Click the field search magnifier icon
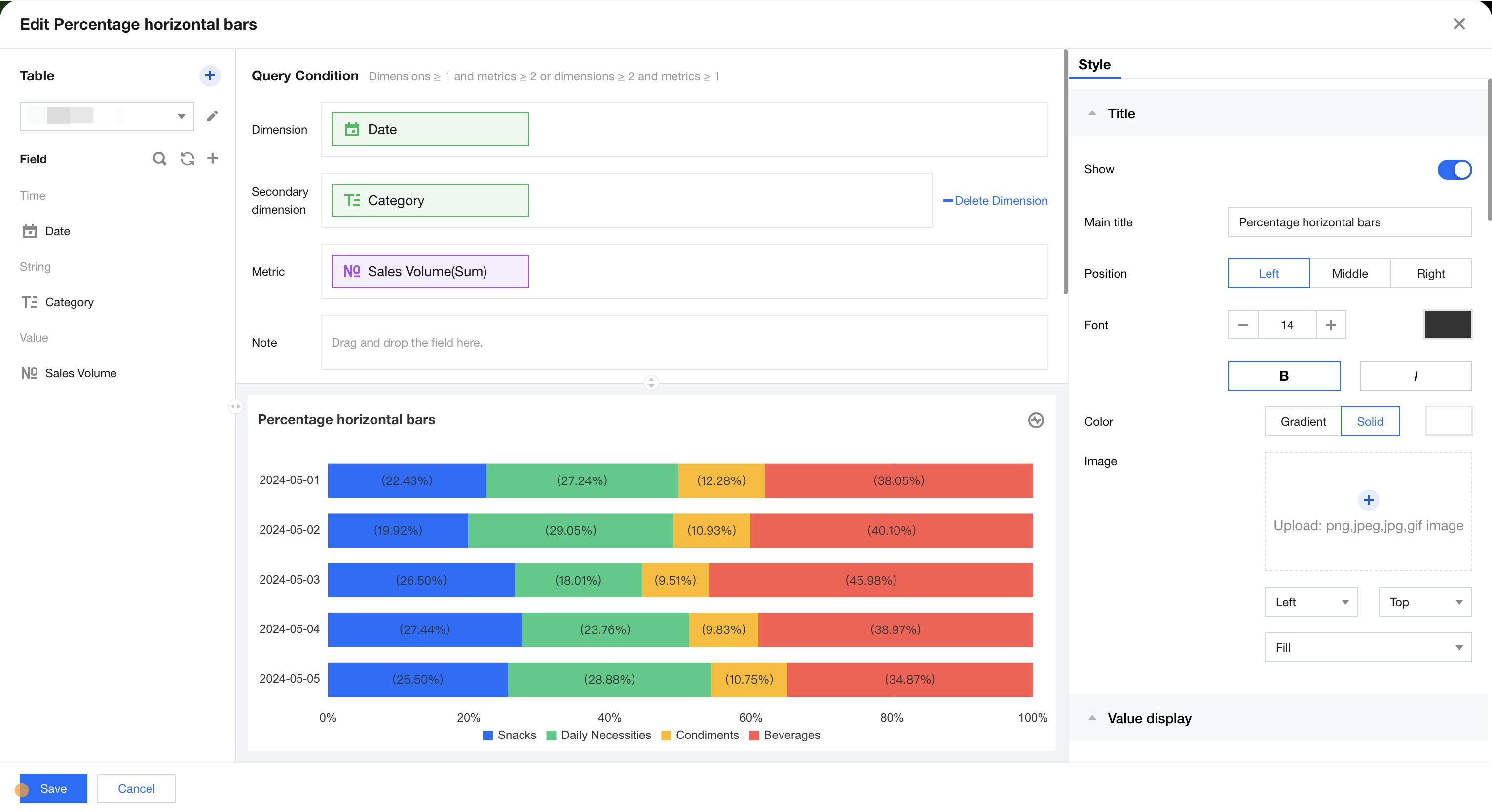The height and width of the screenshot is (812, 1492). click(x=159, y=159)
